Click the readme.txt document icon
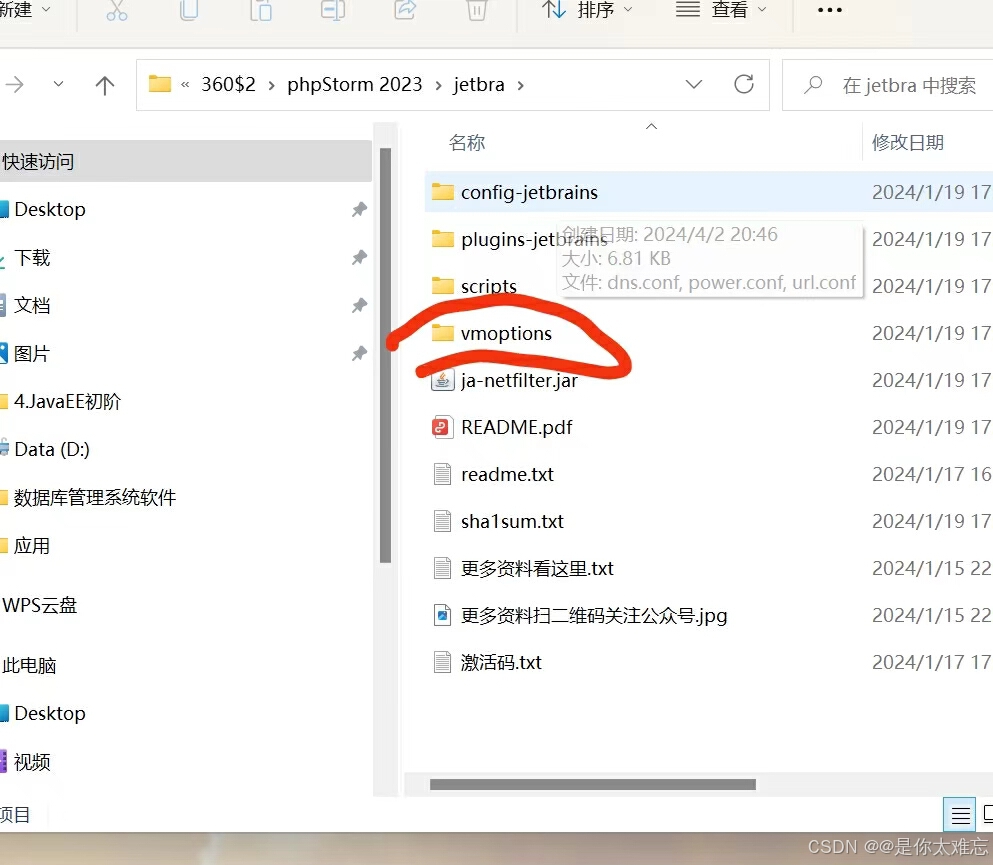 click(442, 474)
